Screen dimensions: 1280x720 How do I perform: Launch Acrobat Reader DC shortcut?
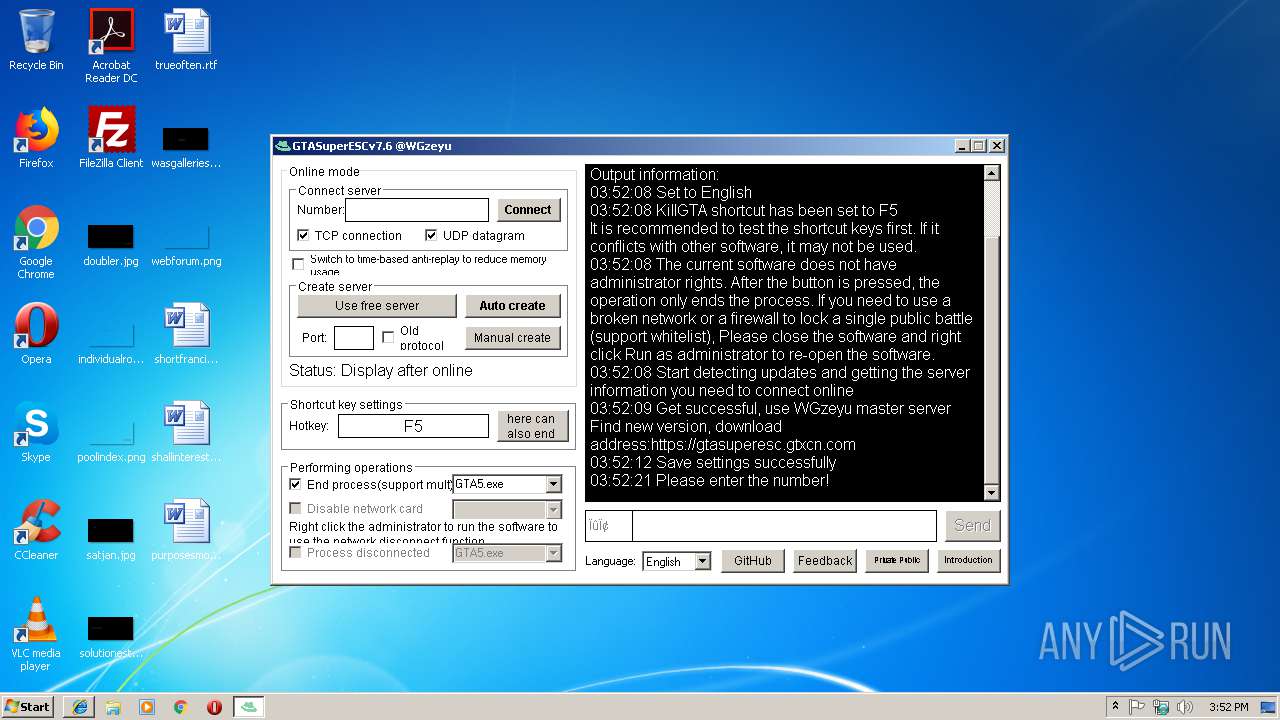111,45
